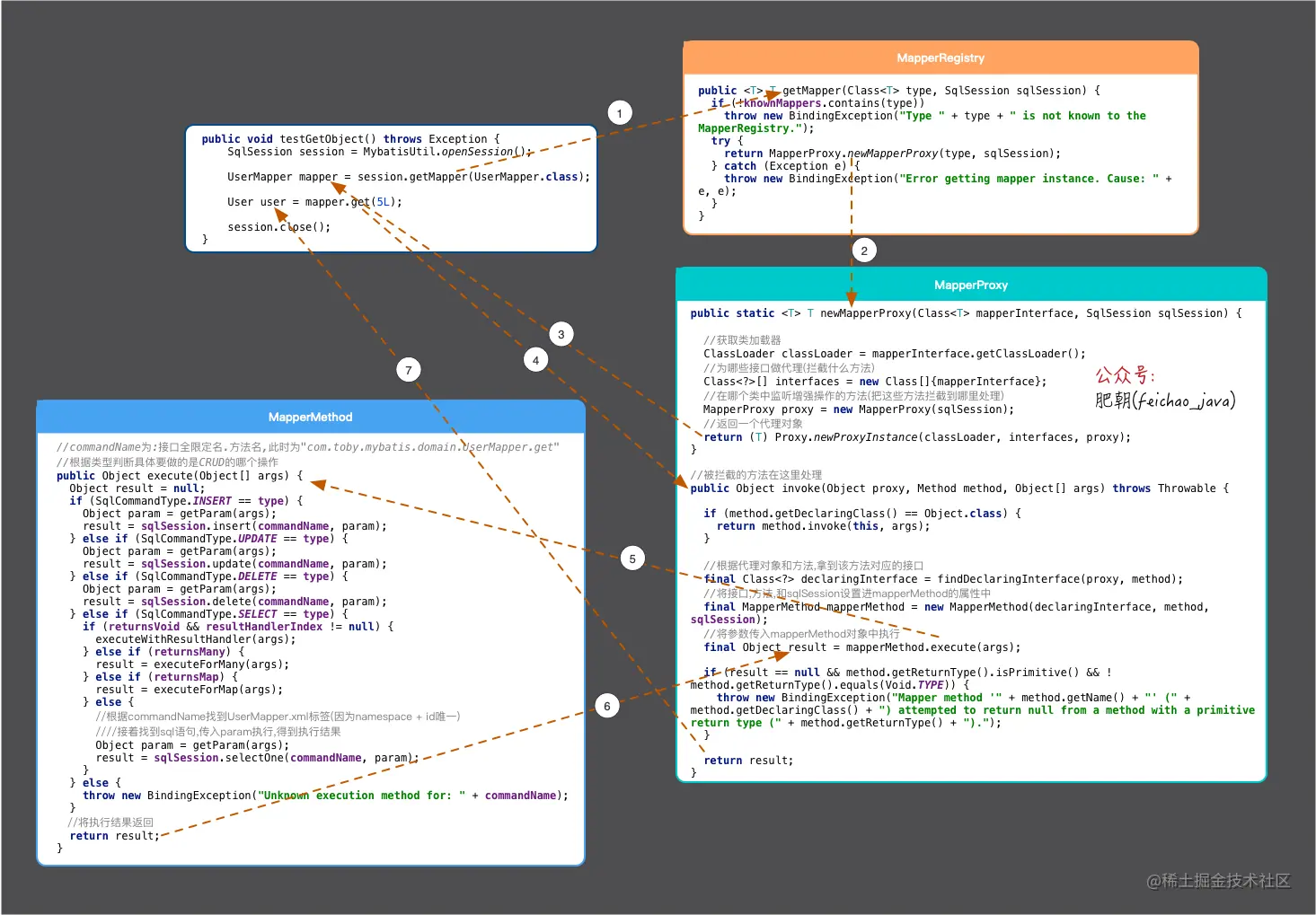
Task: Click the Proxy.newProxyInstance return line
Action: 917,437
